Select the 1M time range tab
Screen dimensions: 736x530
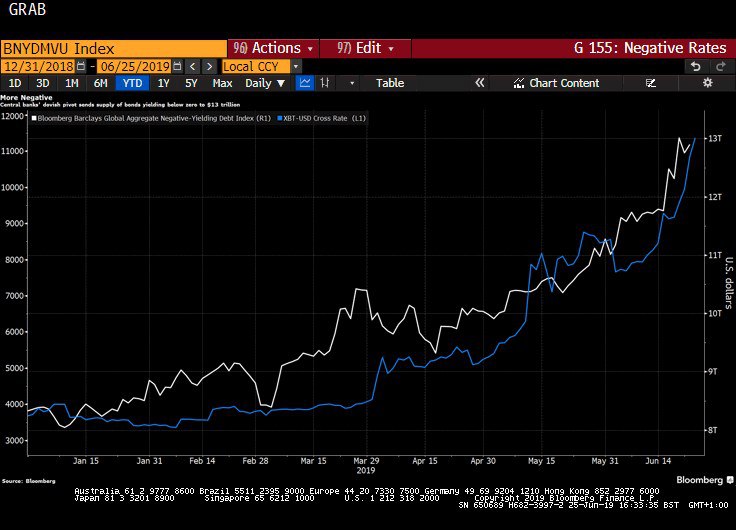point(71,83)
